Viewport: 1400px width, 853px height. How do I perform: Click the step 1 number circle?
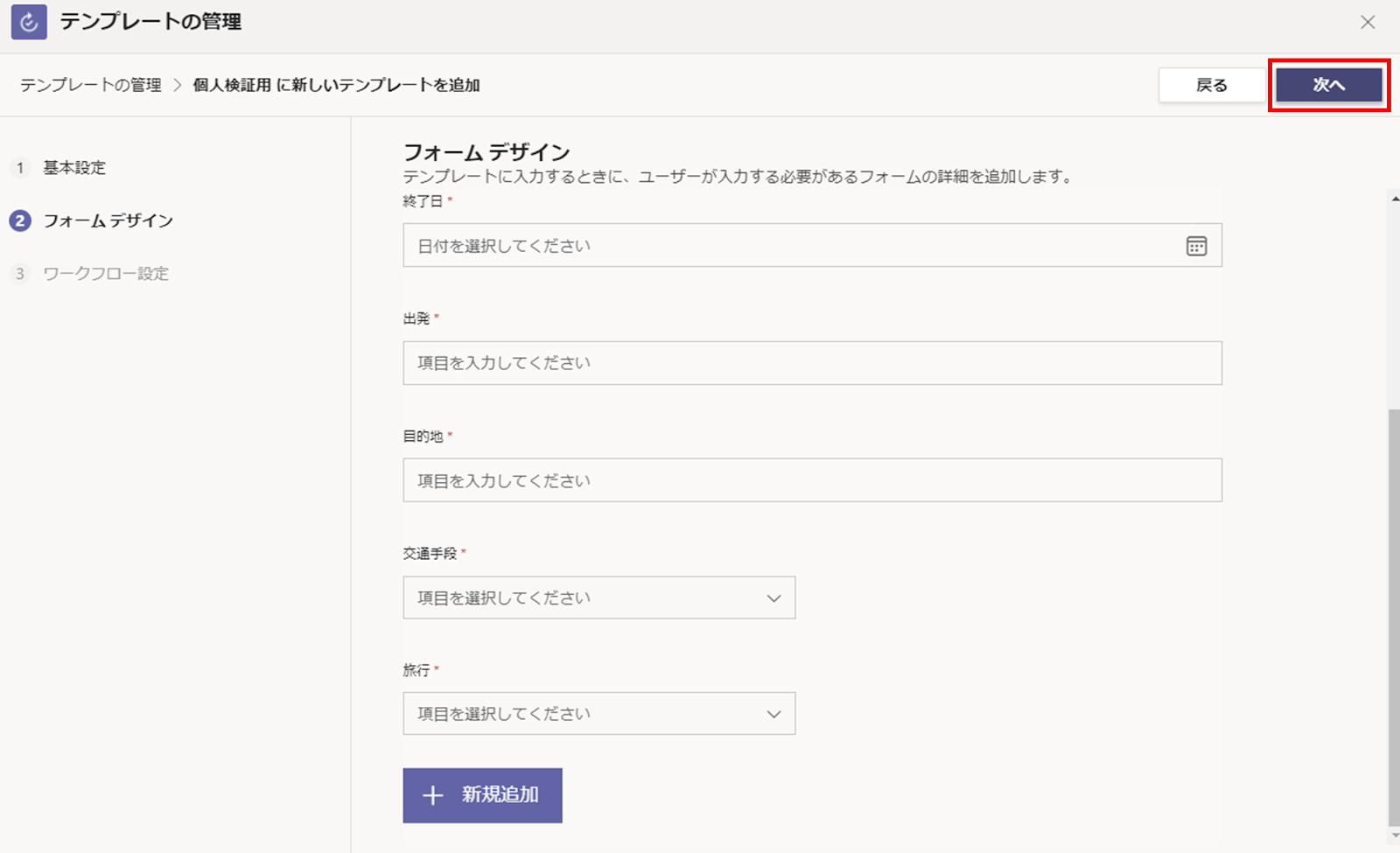pos(20,167)
